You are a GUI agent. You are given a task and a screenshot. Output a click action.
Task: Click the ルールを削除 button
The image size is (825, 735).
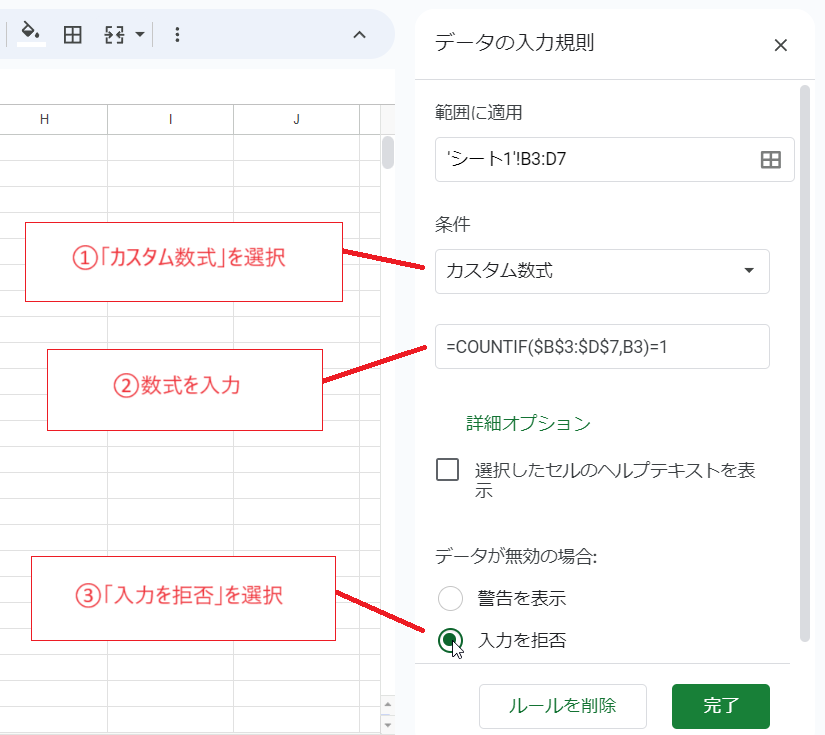(x=563, y=707)
